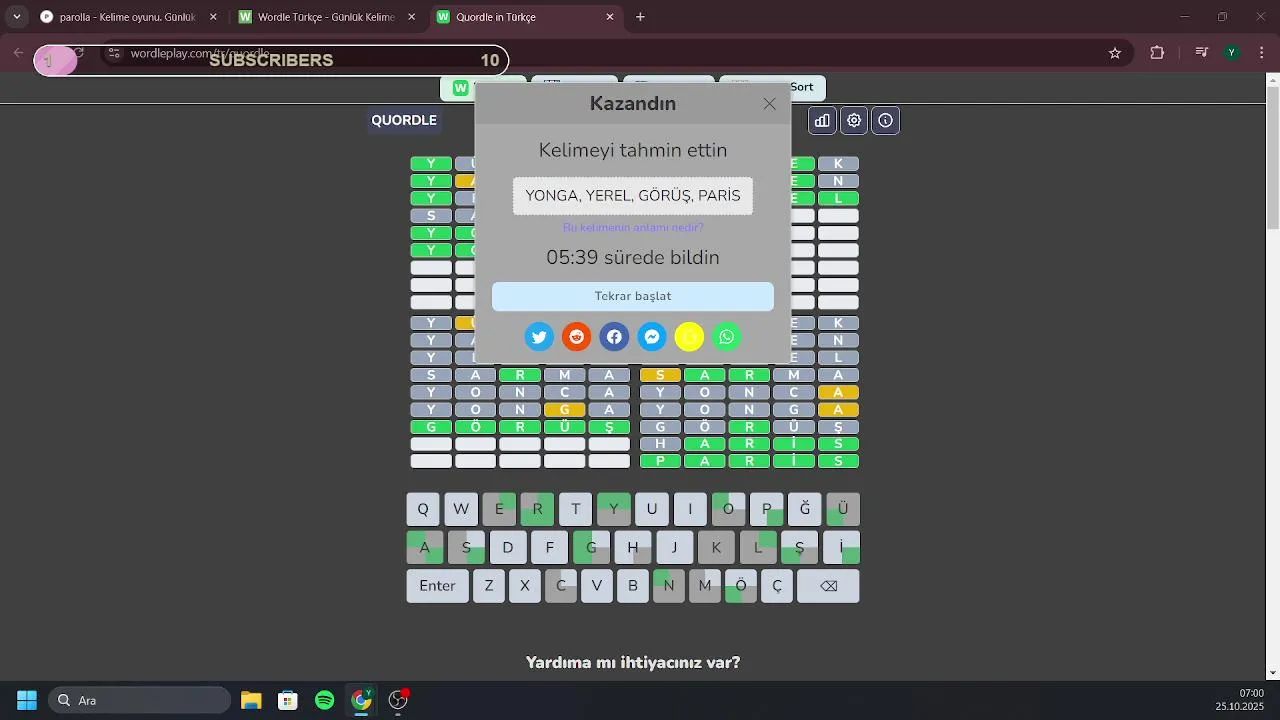This screenshot has height=720, width=1280.
Task: Click the K key on game keyboard
Action: (x=716, y=547)
